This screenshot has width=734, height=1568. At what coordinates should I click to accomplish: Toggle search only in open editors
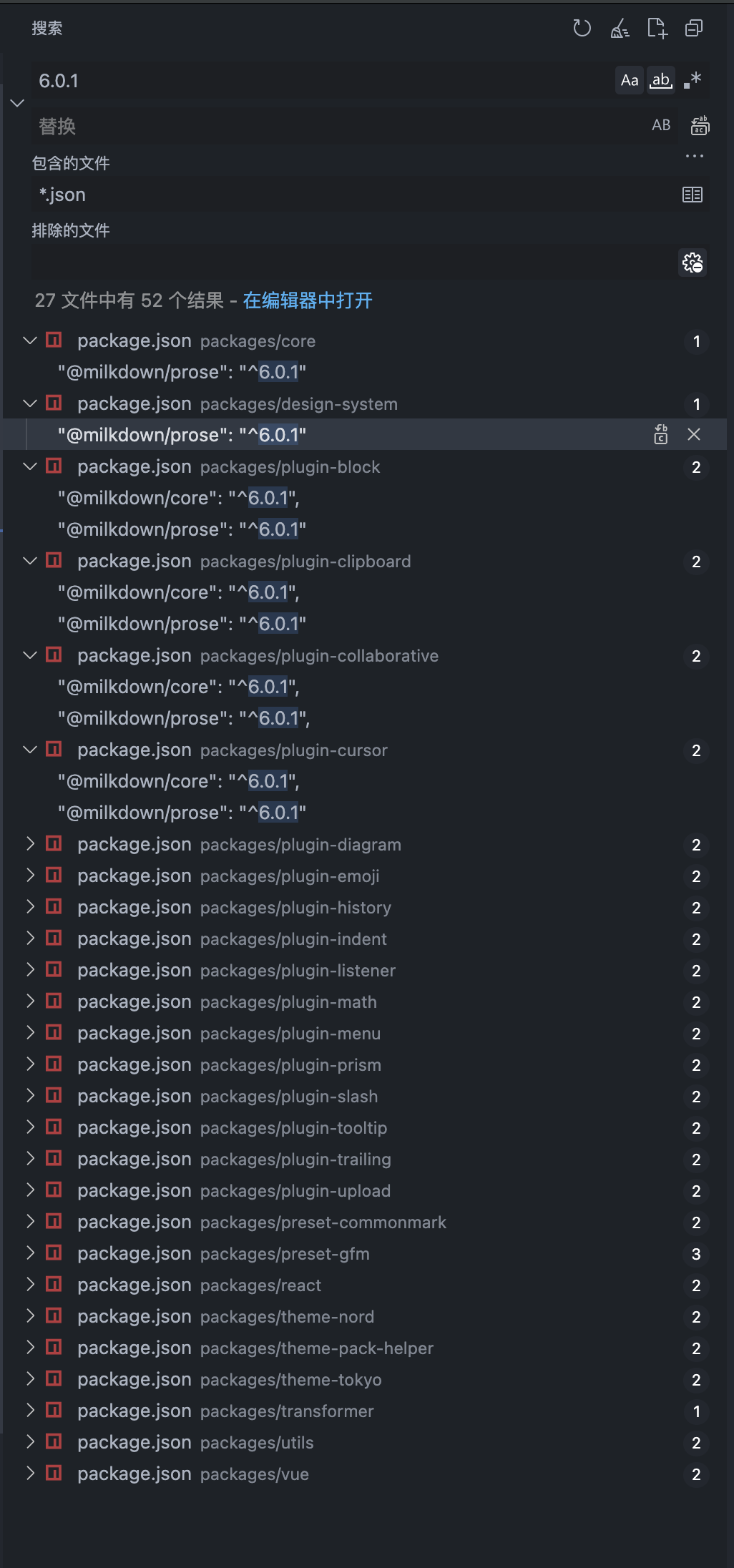pyautogui.click(x=693, y=195)
